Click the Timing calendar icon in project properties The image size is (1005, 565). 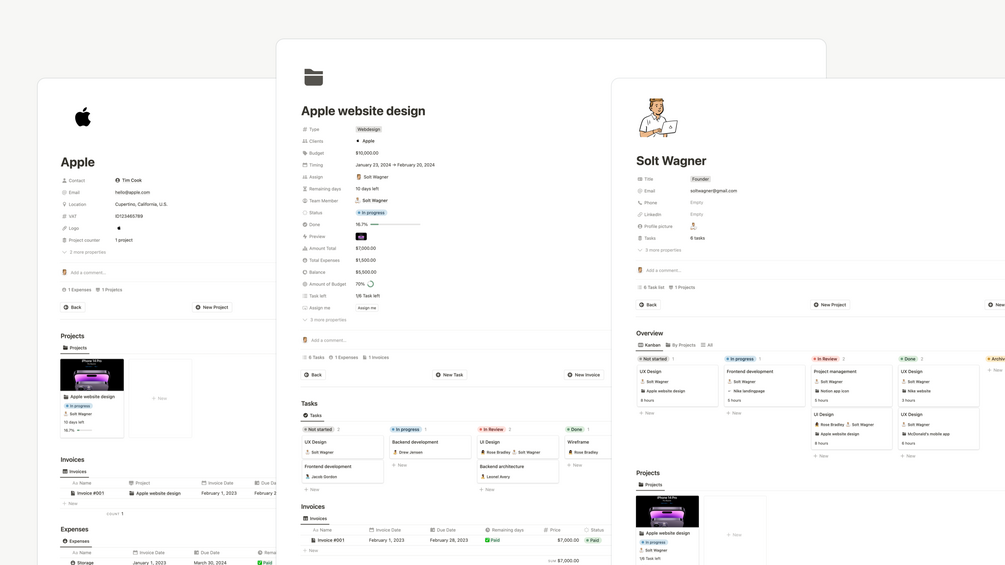pyautogui.click(x=305, y=165)
